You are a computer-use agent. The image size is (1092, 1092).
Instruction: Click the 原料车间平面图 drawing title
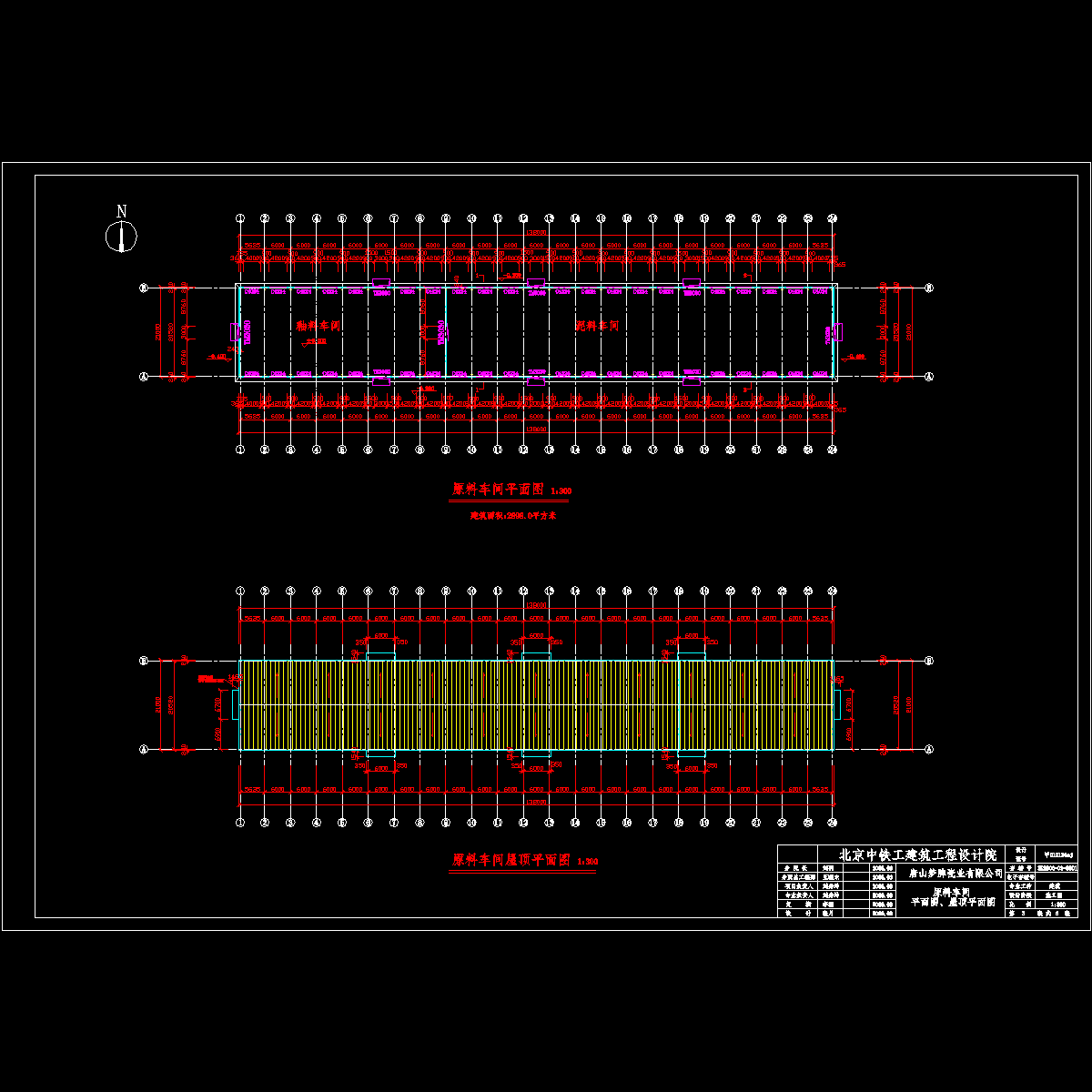498,490
